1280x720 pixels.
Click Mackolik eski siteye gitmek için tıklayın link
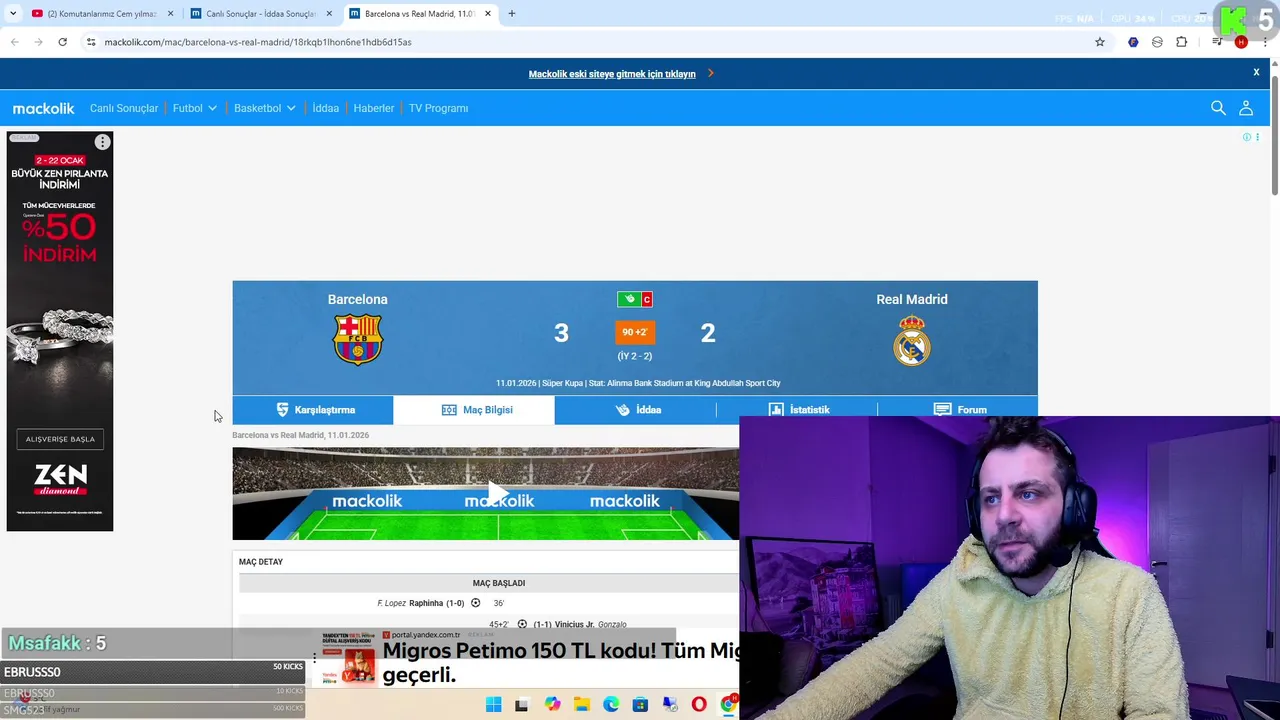pos(612,74)
